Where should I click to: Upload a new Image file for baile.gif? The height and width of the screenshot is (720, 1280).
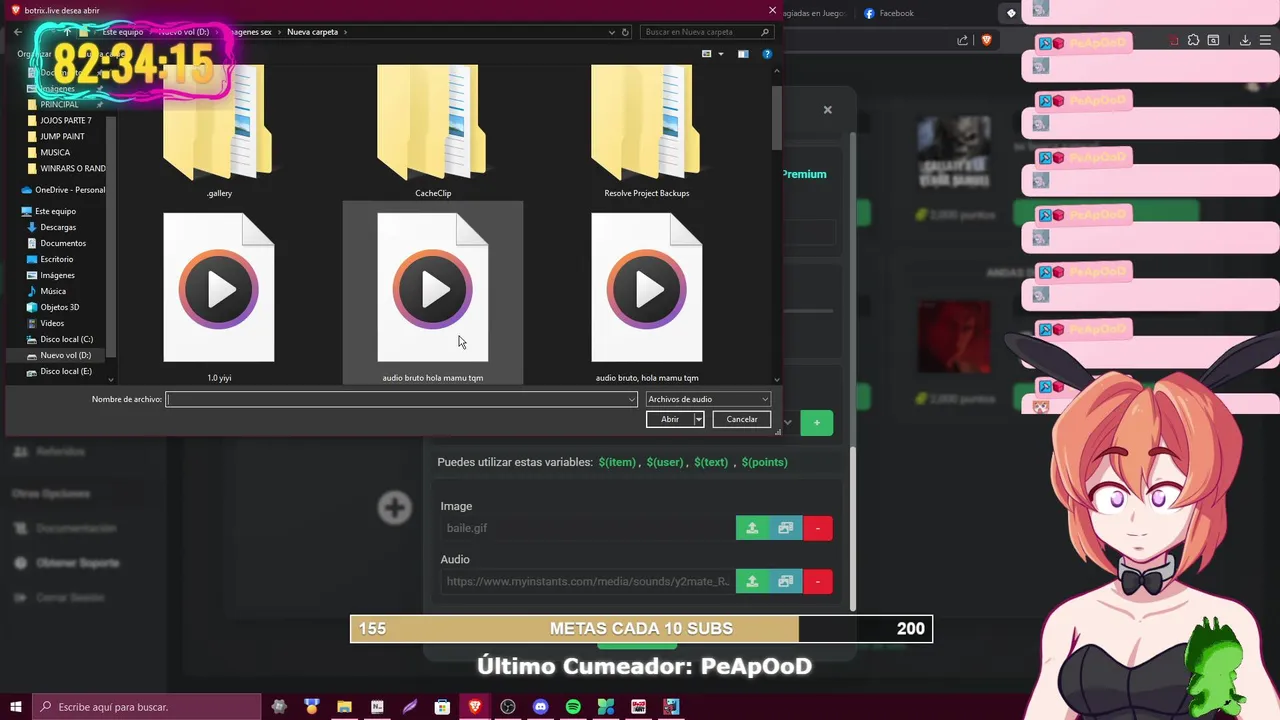pyautogui.click(x=752, y=528)
